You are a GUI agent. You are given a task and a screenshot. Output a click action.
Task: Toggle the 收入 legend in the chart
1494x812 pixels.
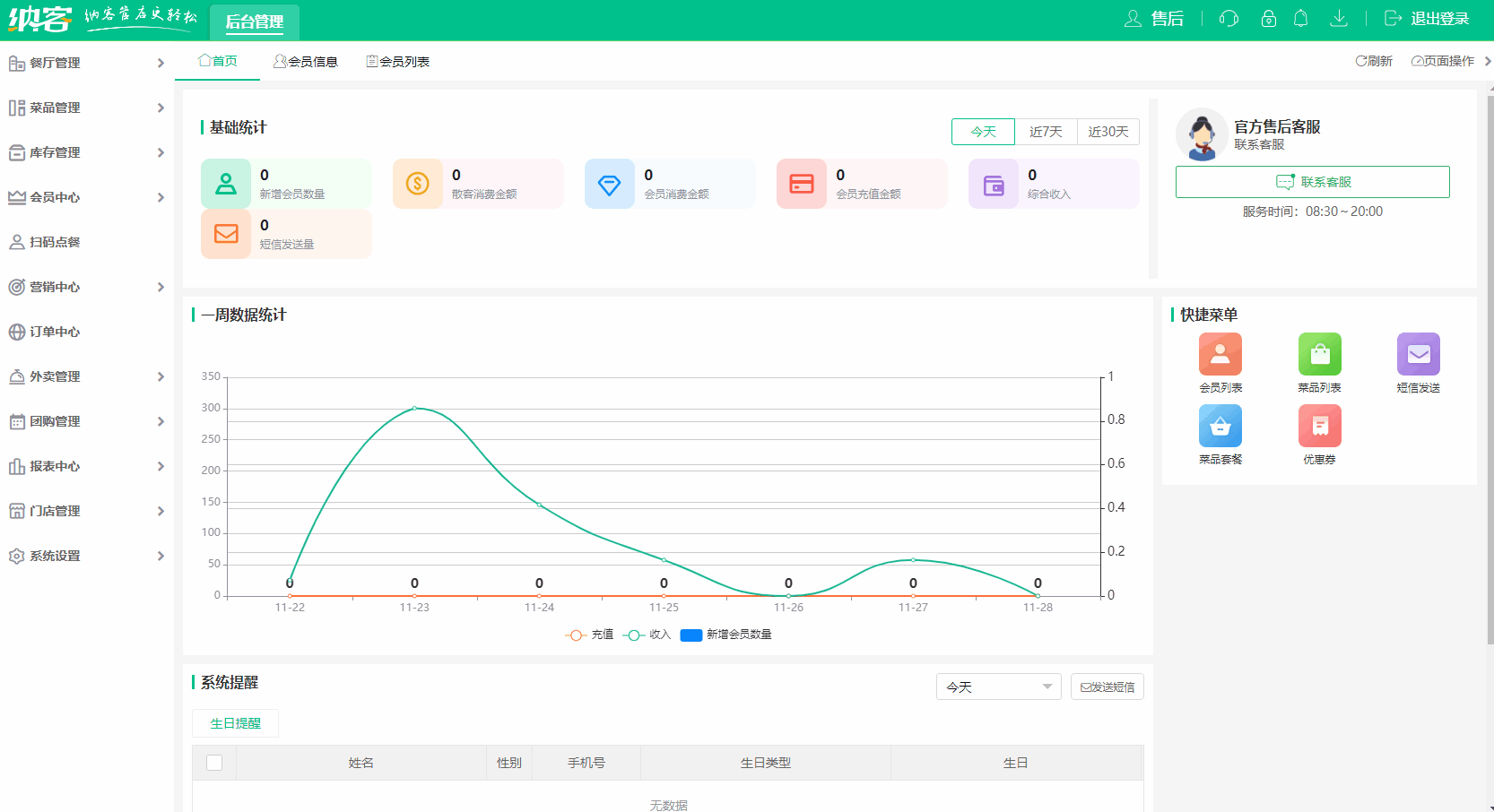(647, 635)
